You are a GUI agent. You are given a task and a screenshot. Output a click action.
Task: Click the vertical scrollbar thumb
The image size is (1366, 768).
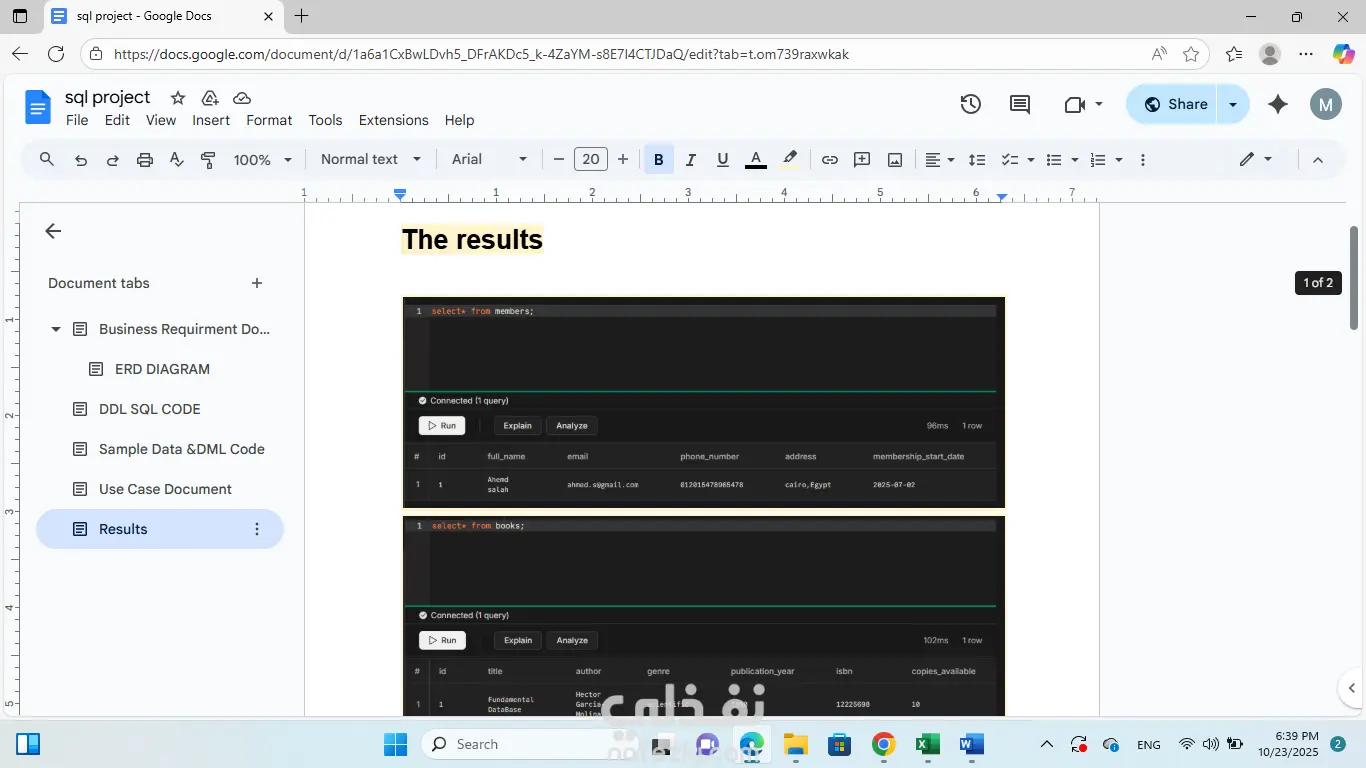point(1354,278)
